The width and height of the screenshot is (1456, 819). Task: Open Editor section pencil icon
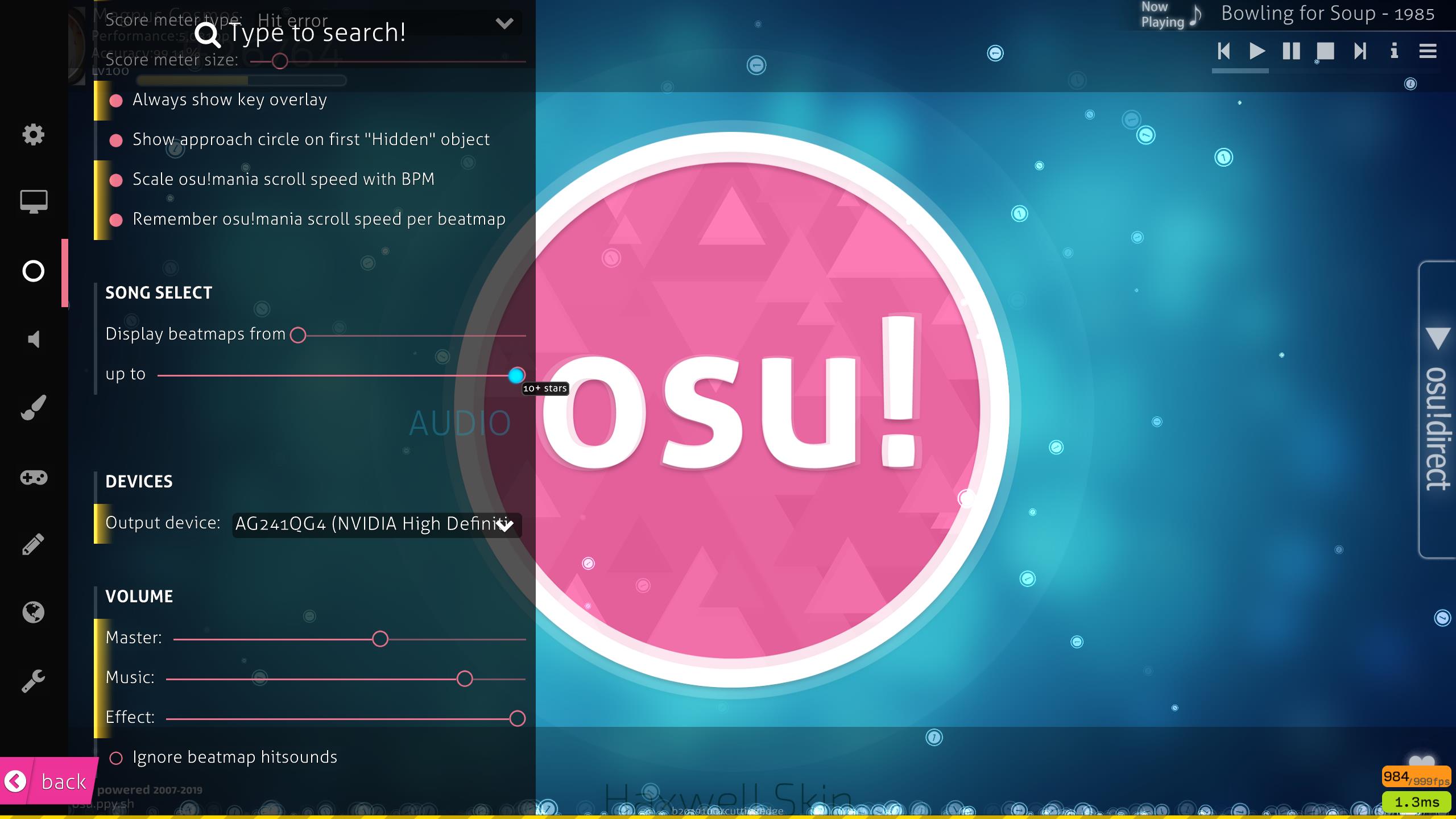[33, 544]
